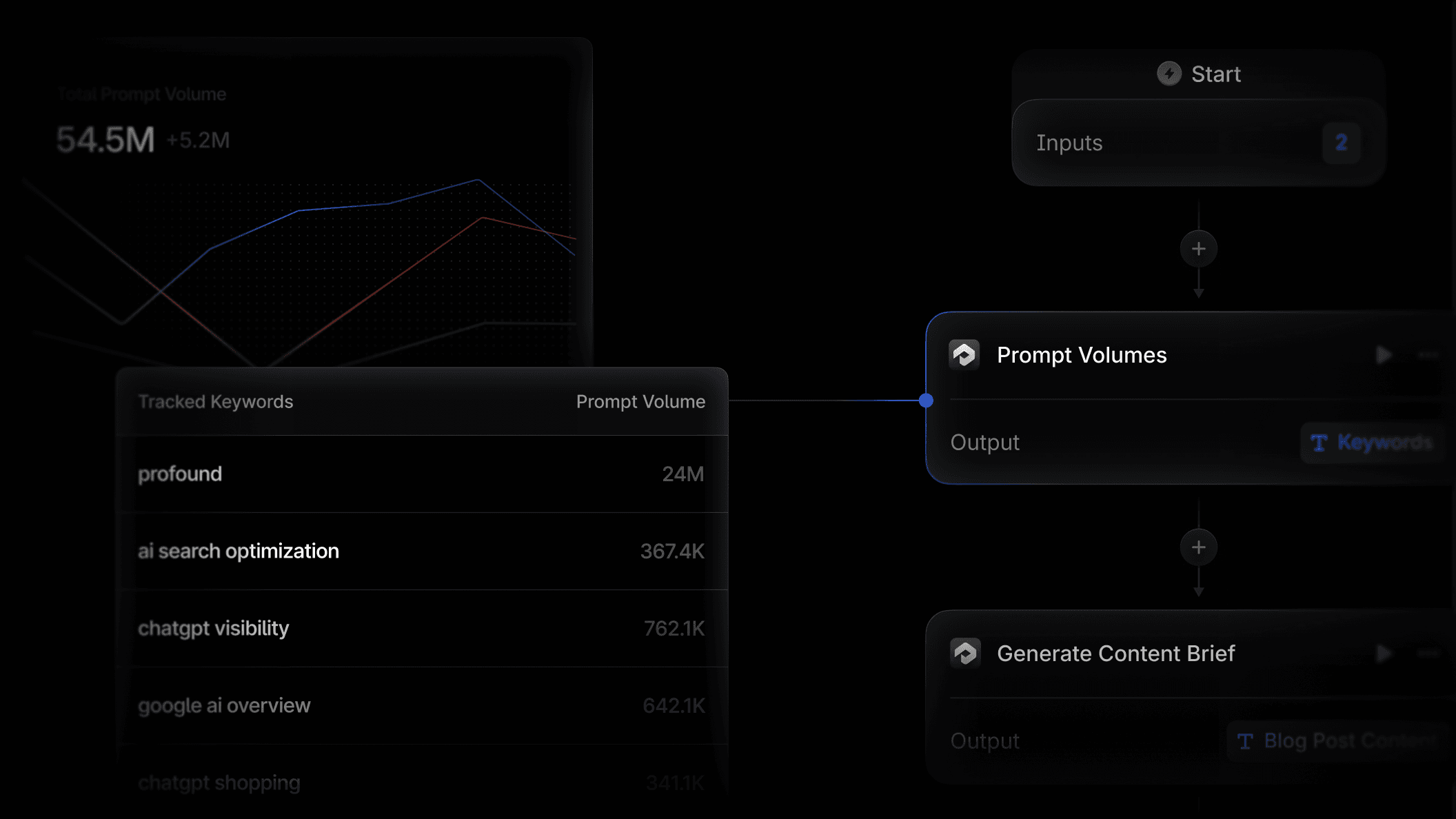This screenshot has height=819, width=1456.
Task: Click the plus button below the Start node
Action: pos(1198,249)
